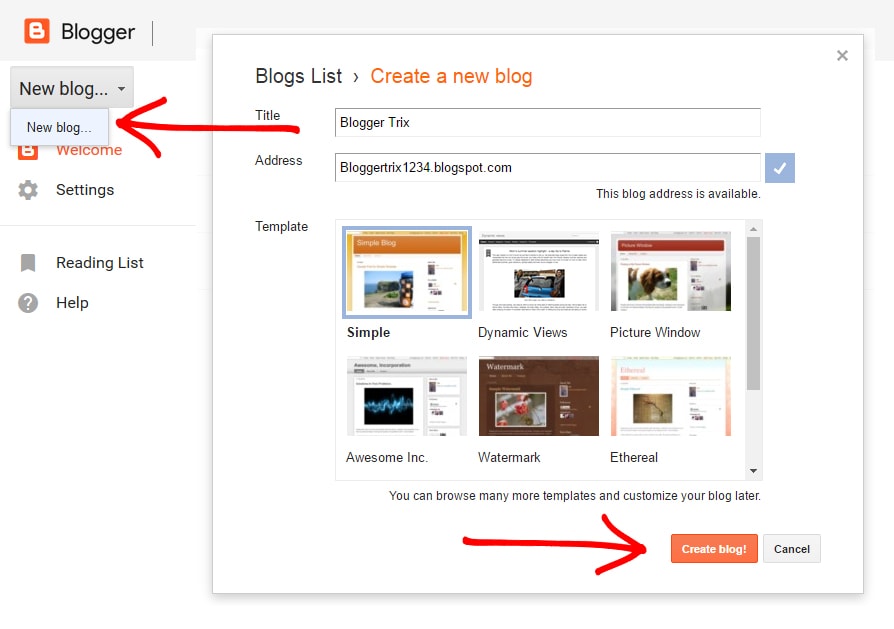Click the template list scroll down arrow
Image resolution: width=894 pixels, height=629 pixels.
(753, 471)
